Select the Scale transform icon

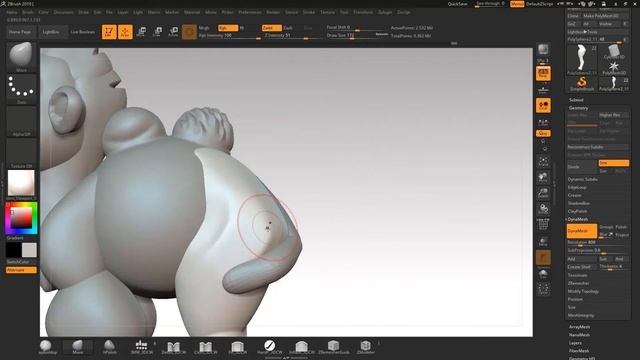pos(157,32)
